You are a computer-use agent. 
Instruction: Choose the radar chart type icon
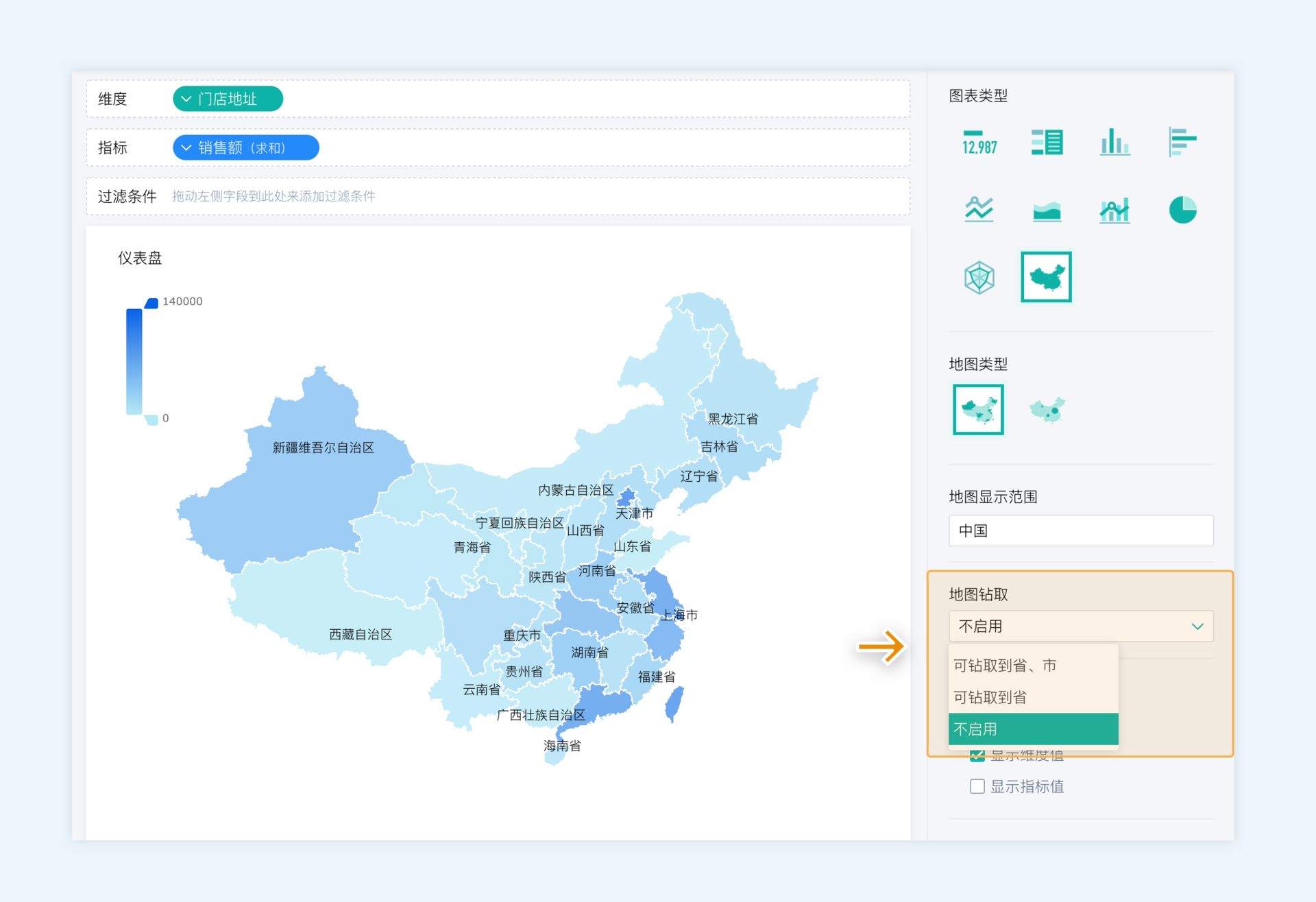coord(979,278)
